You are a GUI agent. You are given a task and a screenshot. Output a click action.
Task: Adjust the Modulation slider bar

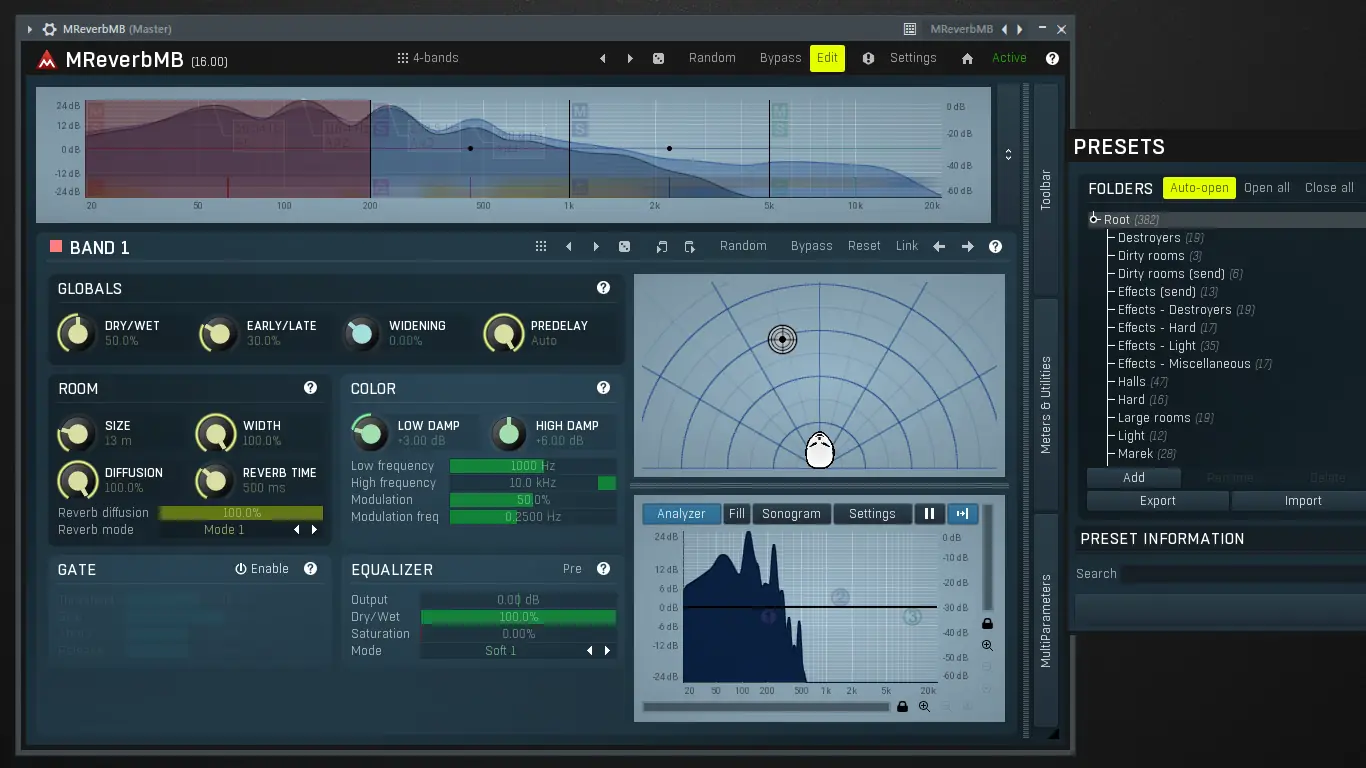point(532,500)
